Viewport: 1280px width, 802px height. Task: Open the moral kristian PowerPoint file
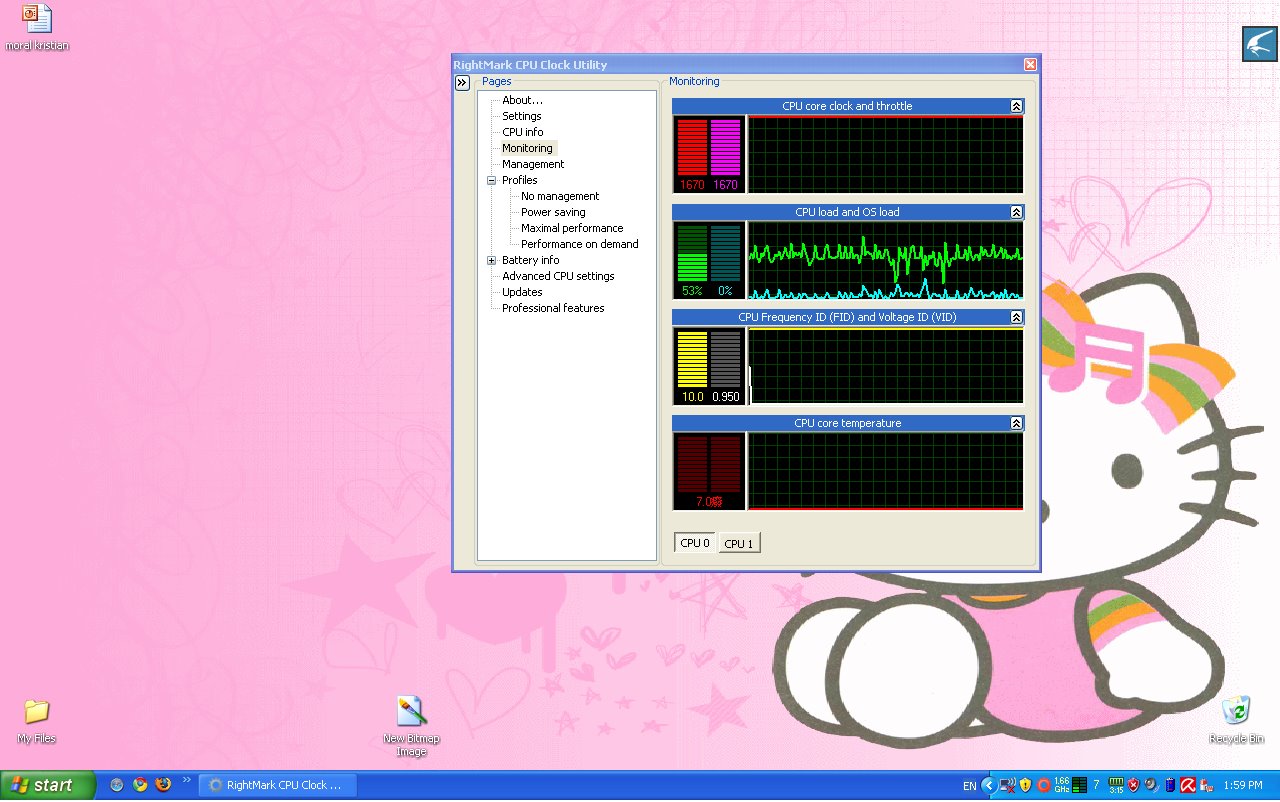coord(37,27)
